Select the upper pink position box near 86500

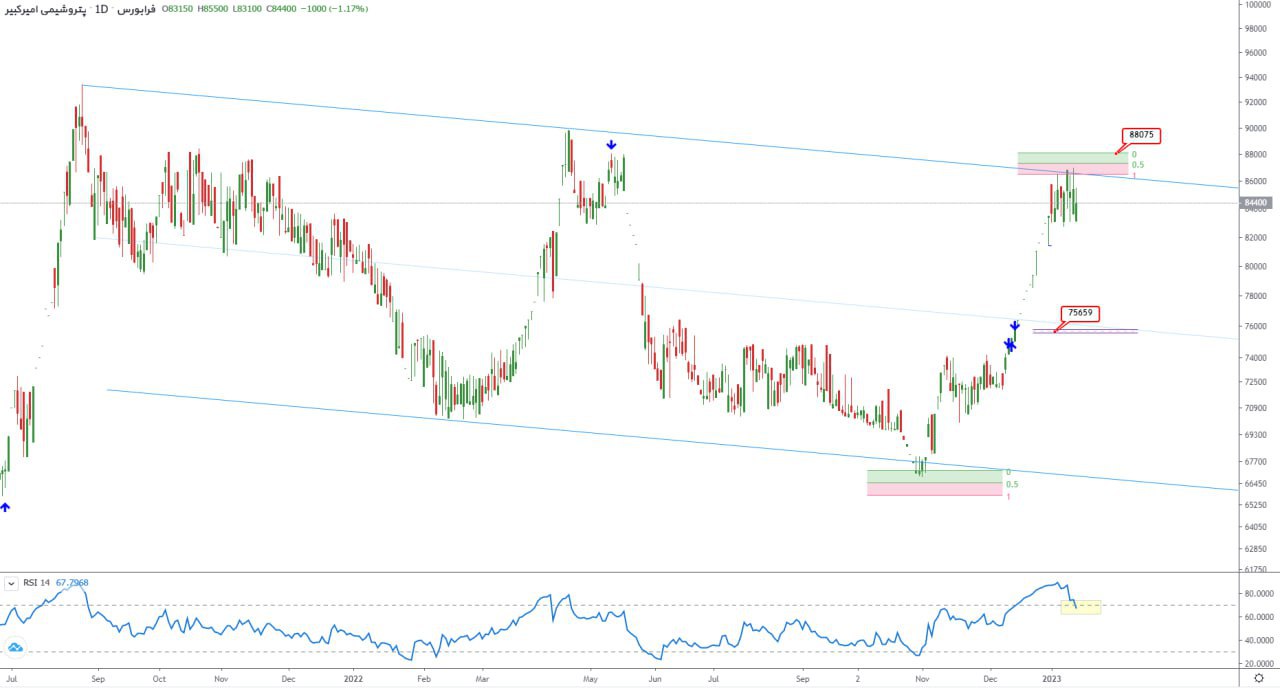[x=1070, y=170]
